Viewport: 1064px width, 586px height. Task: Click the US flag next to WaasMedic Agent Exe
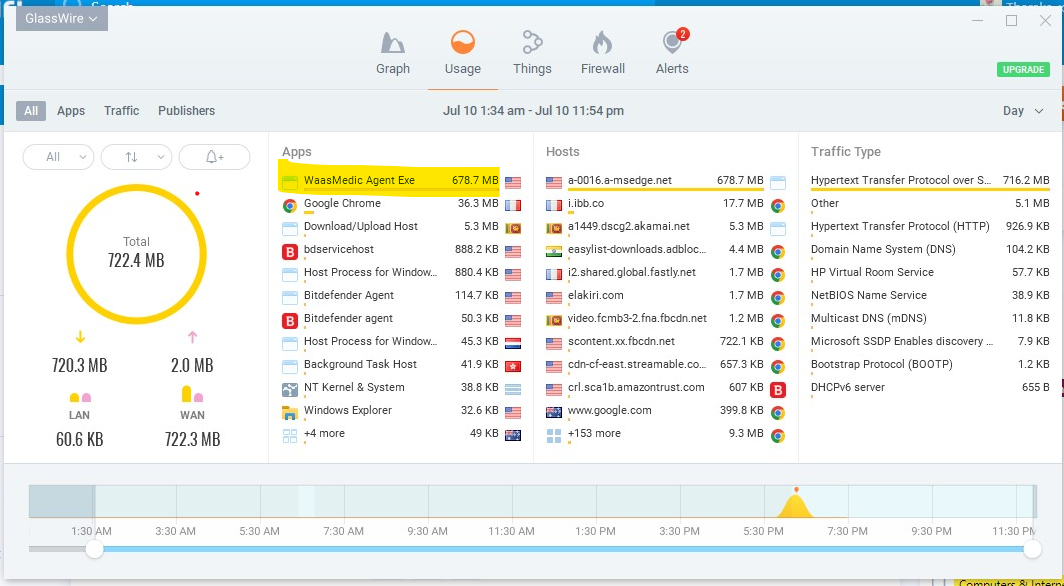pos(513,182)
